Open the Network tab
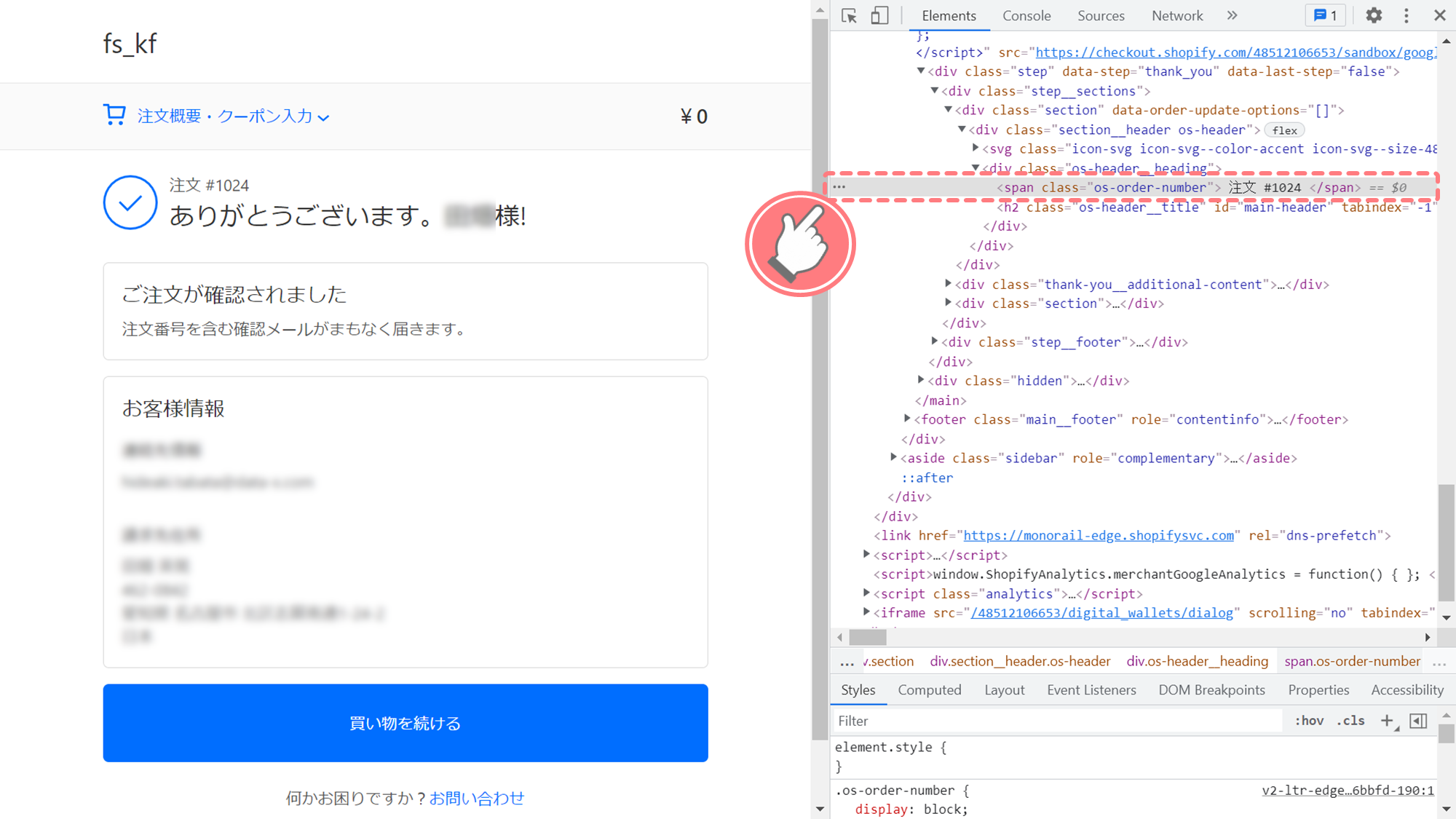Image resolution: width=1456 pixels, height=819 pixels. 1177,15
